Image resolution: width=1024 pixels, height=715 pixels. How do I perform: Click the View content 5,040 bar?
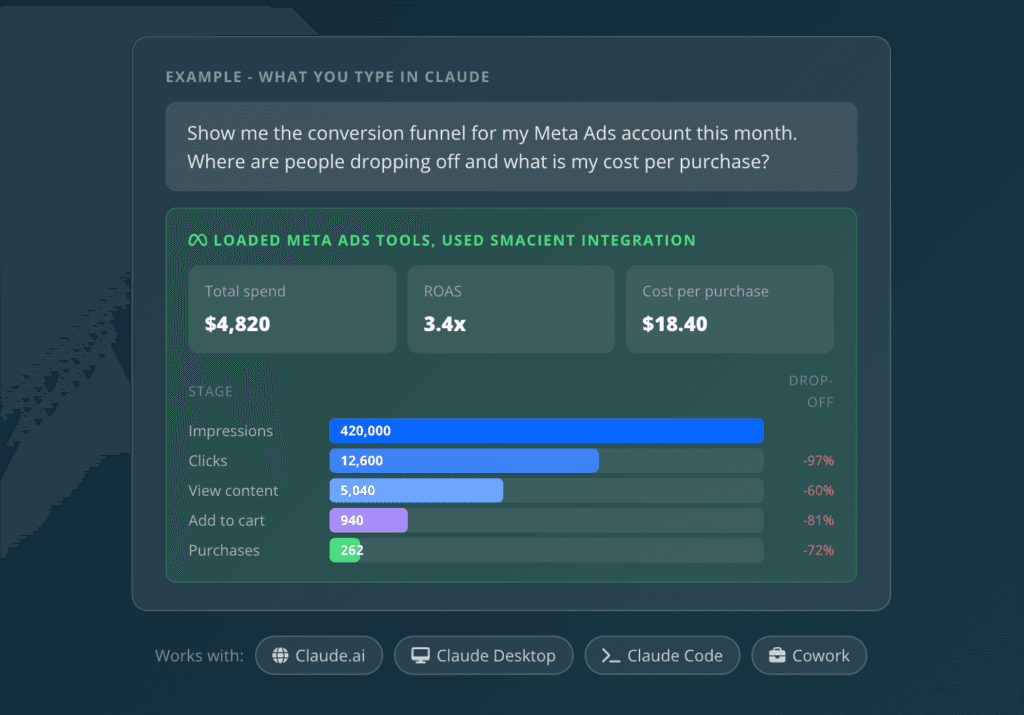tap(417, 491)
